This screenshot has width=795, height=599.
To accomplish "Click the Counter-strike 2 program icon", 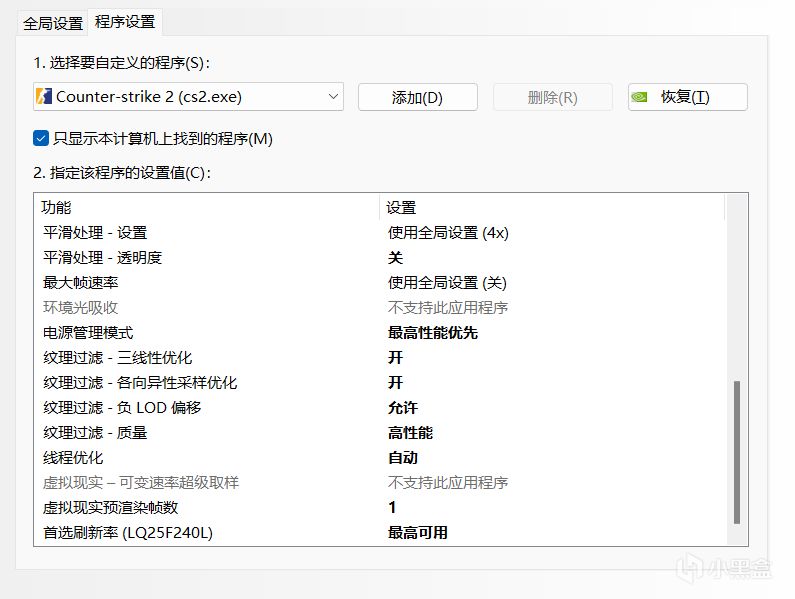I will click(x=44, y=96).
